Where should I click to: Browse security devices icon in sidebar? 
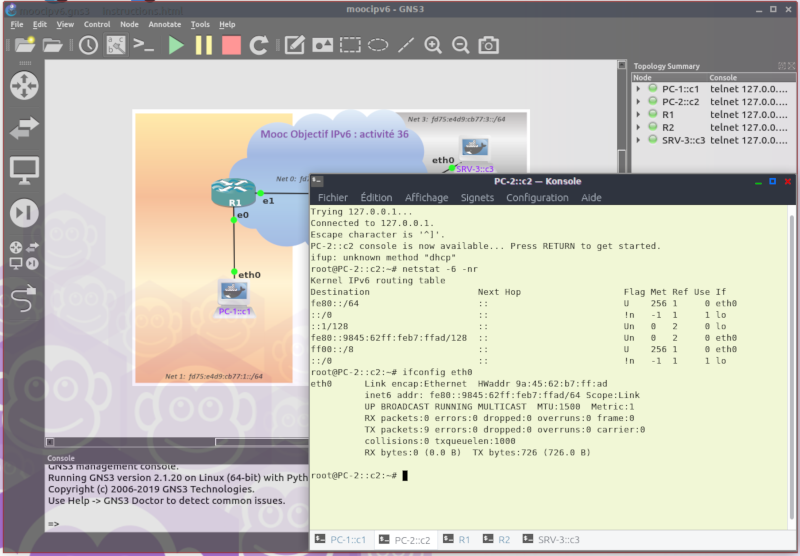click(24, 213)
